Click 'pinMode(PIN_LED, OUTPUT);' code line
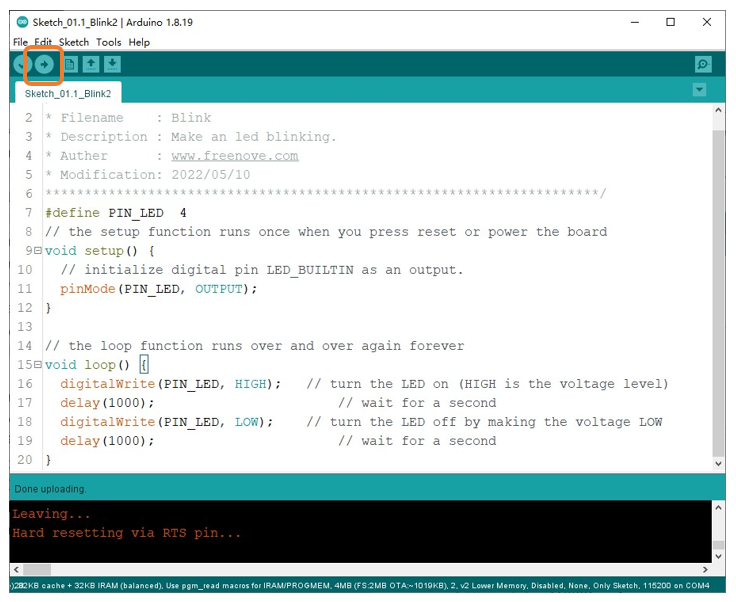Viewport: 736px width, 602px height. [159, 289]
